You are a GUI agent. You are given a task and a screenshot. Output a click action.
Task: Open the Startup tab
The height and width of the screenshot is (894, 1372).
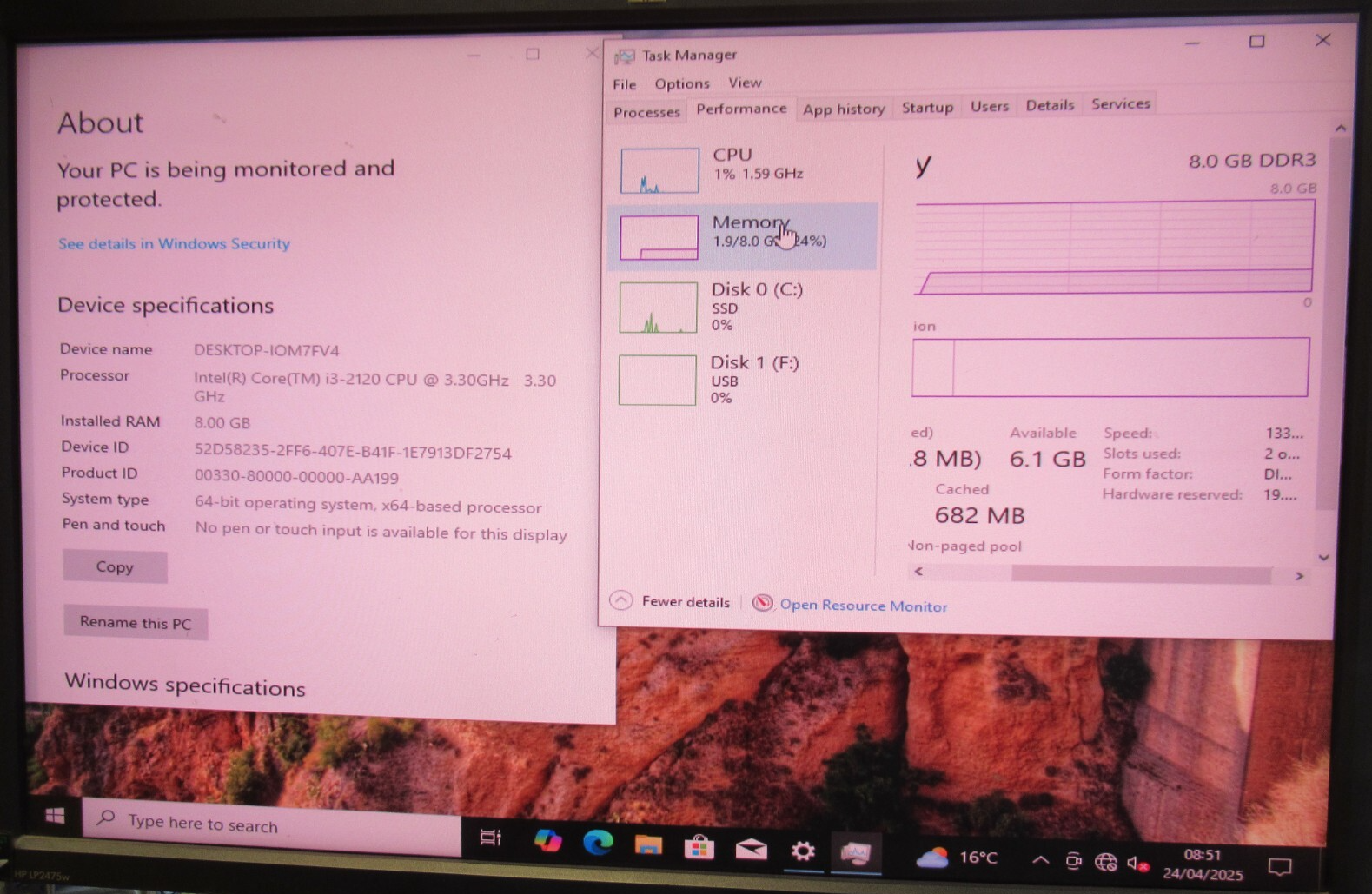pyautogui.click(x=927, y=107)
